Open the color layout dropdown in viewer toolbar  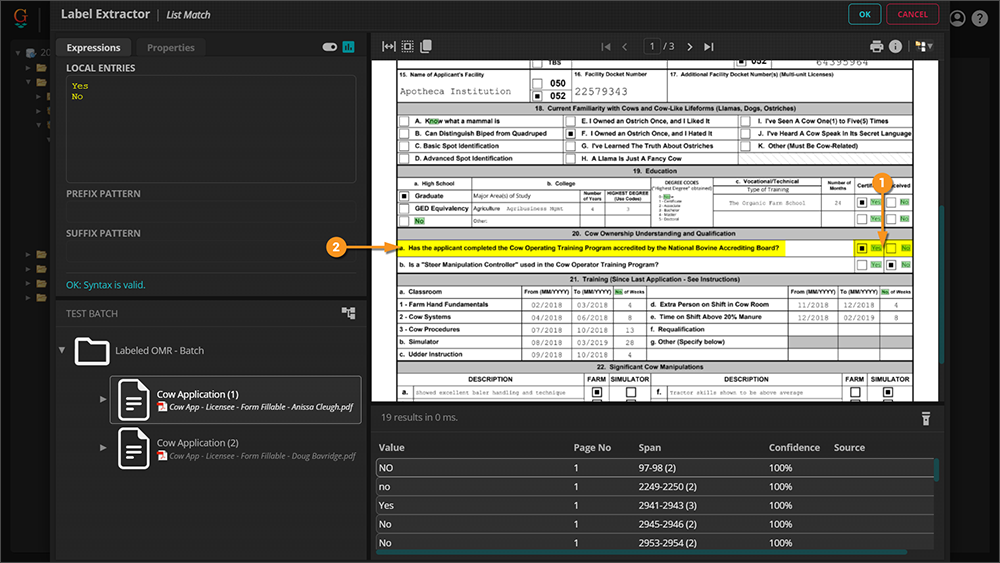pyautogui.click(x=924, y=47)
